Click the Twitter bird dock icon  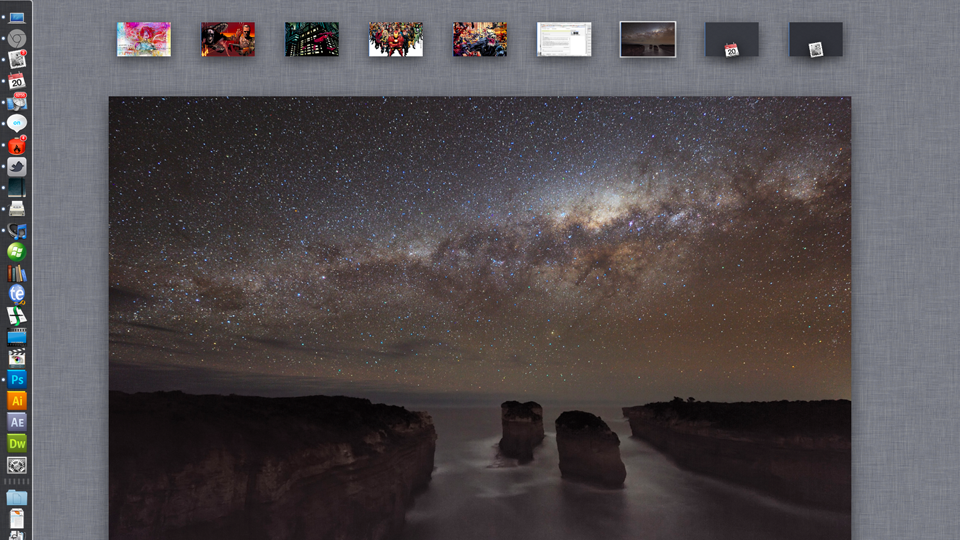17,167
